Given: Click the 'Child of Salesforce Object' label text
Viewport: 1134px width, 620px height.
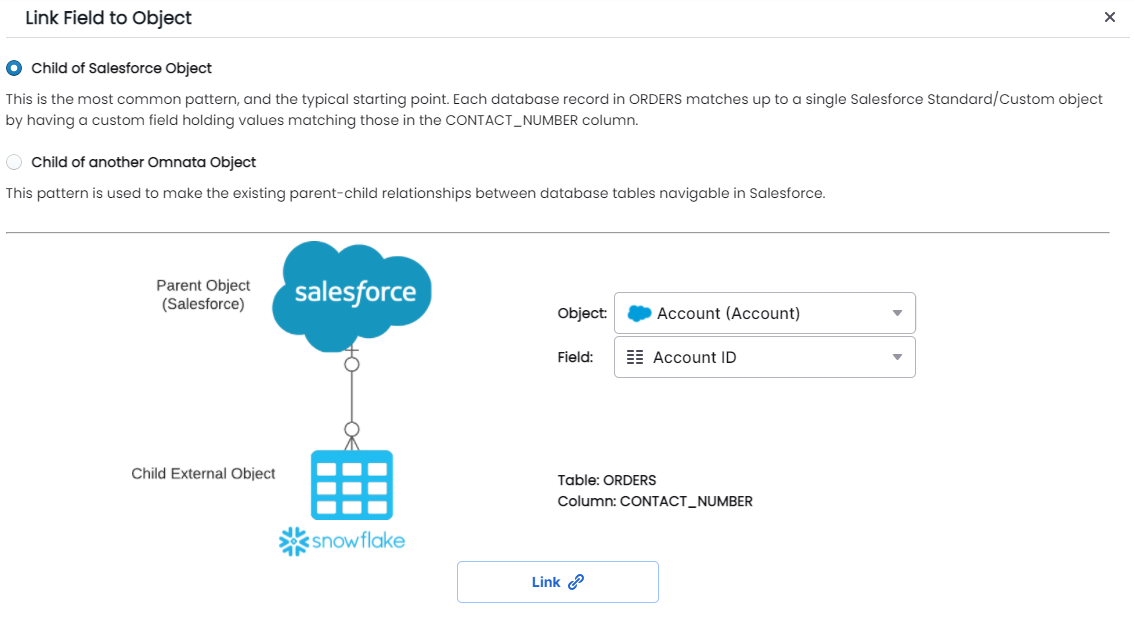Looking at the screenshot, I should pos(122,68).
